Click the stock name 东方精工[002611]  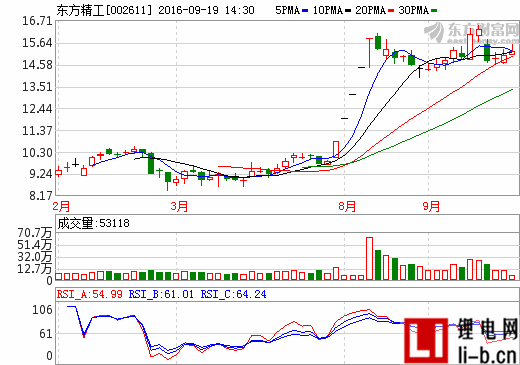pos(104,10)
